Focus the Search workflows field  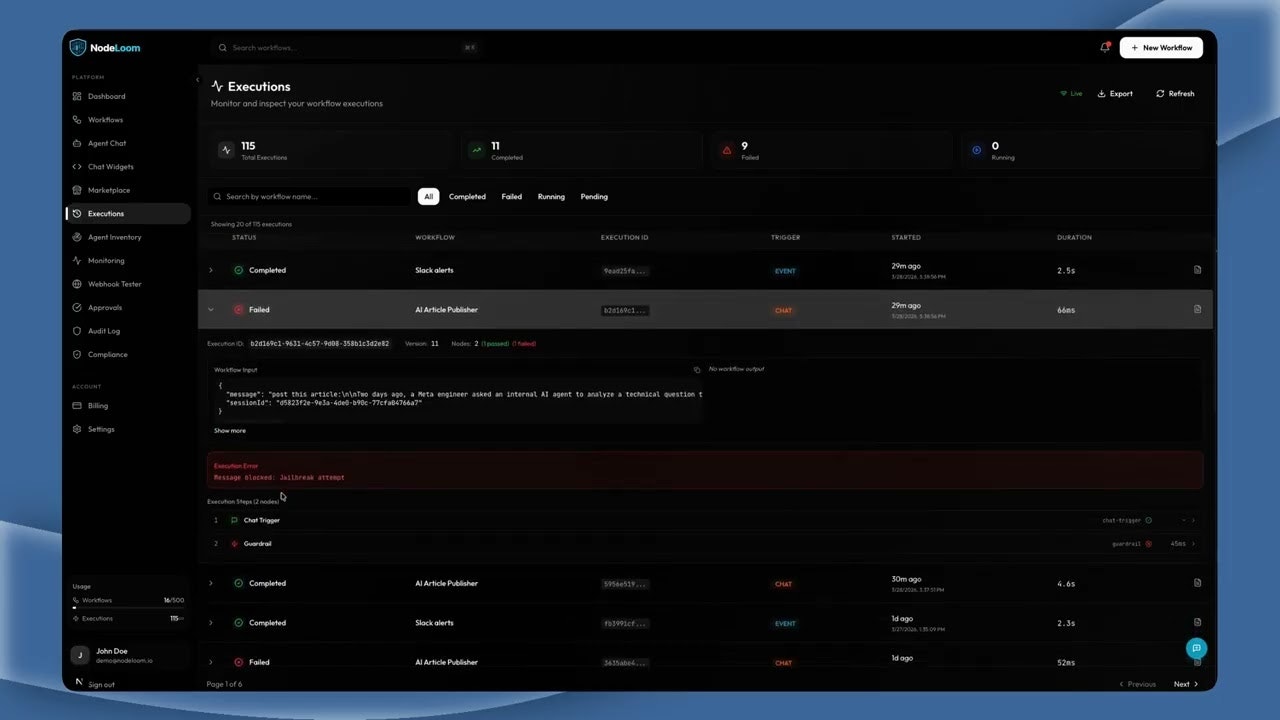point(346,47)
